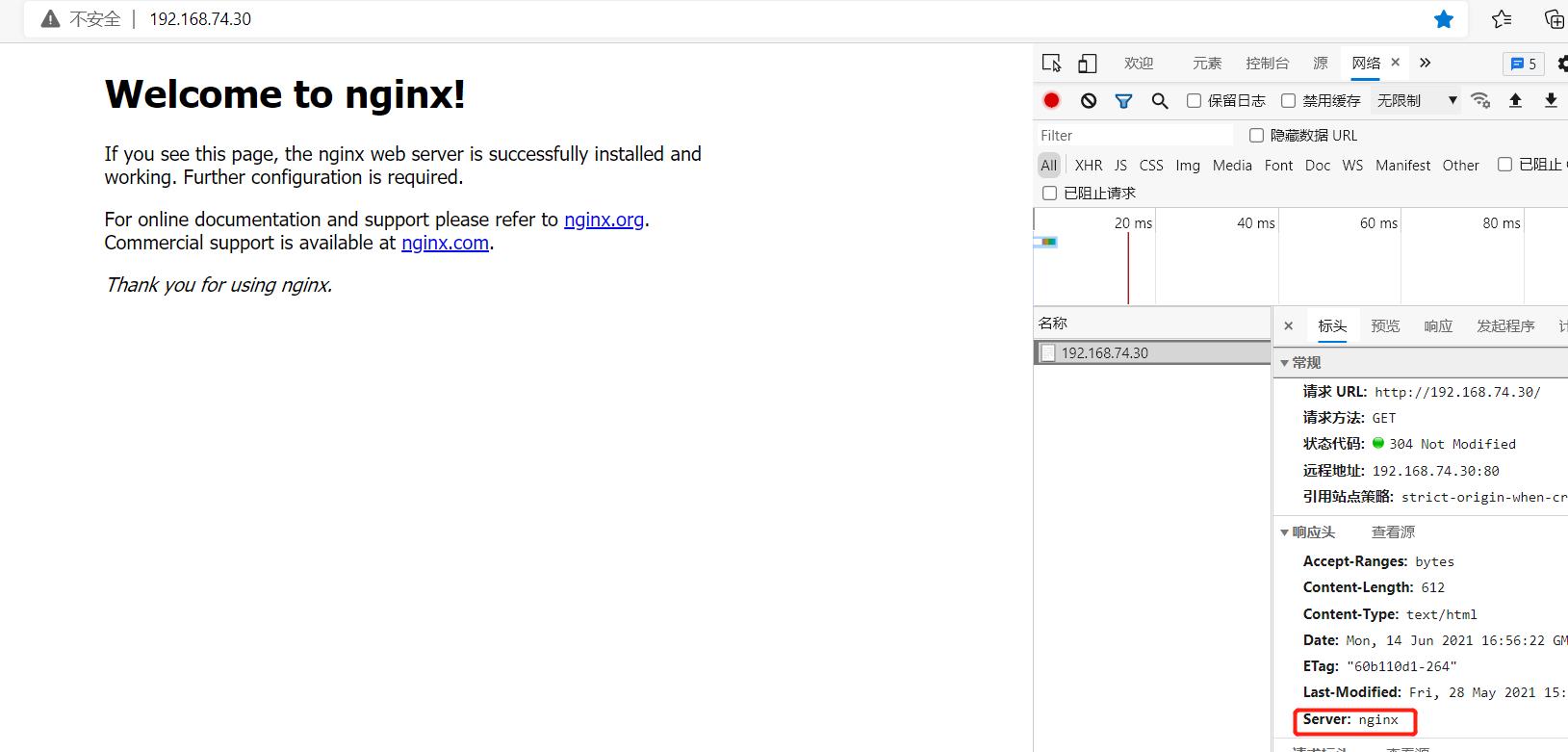Filter requests by JS
Image resolution: width=1568 pixels, height=752 pixels.
coord(1120,165)
